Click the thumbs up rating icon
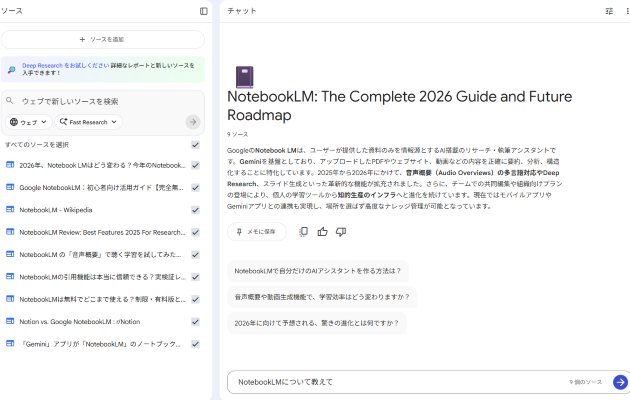 click(x=322, y=232)
